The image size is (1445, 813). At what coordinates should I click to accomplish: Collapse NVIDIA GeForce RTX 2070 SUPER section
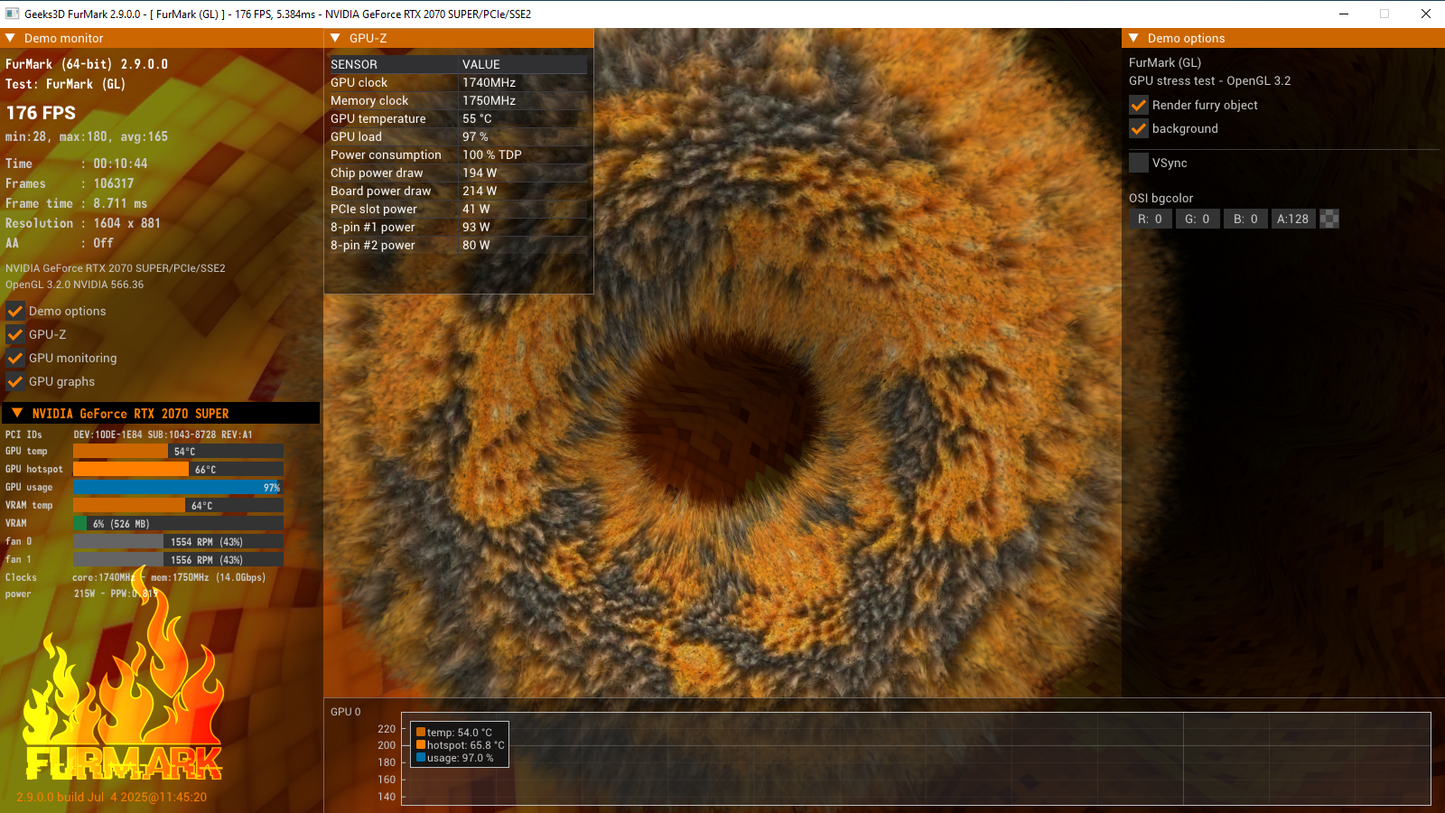click(x=17, y=413)
